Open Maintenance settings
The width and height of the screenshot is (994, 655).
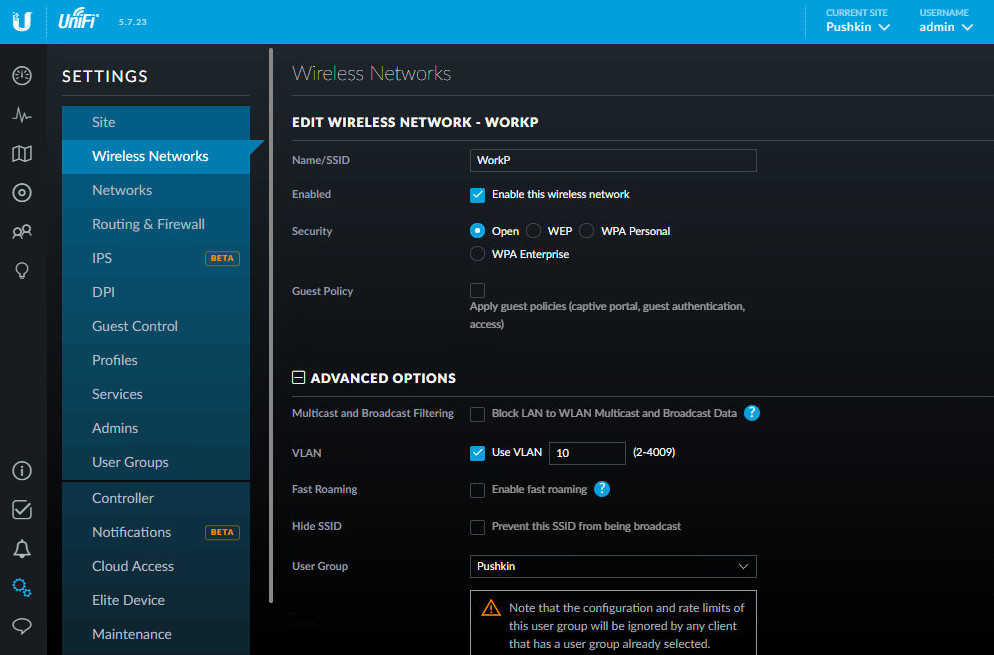pos(156,635)
